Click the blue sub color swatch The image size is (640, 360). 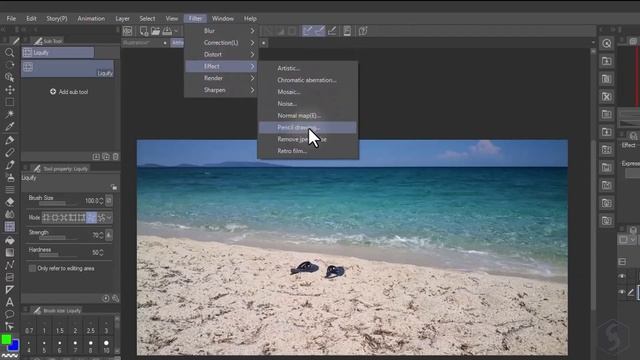click(x=14, y=346)
